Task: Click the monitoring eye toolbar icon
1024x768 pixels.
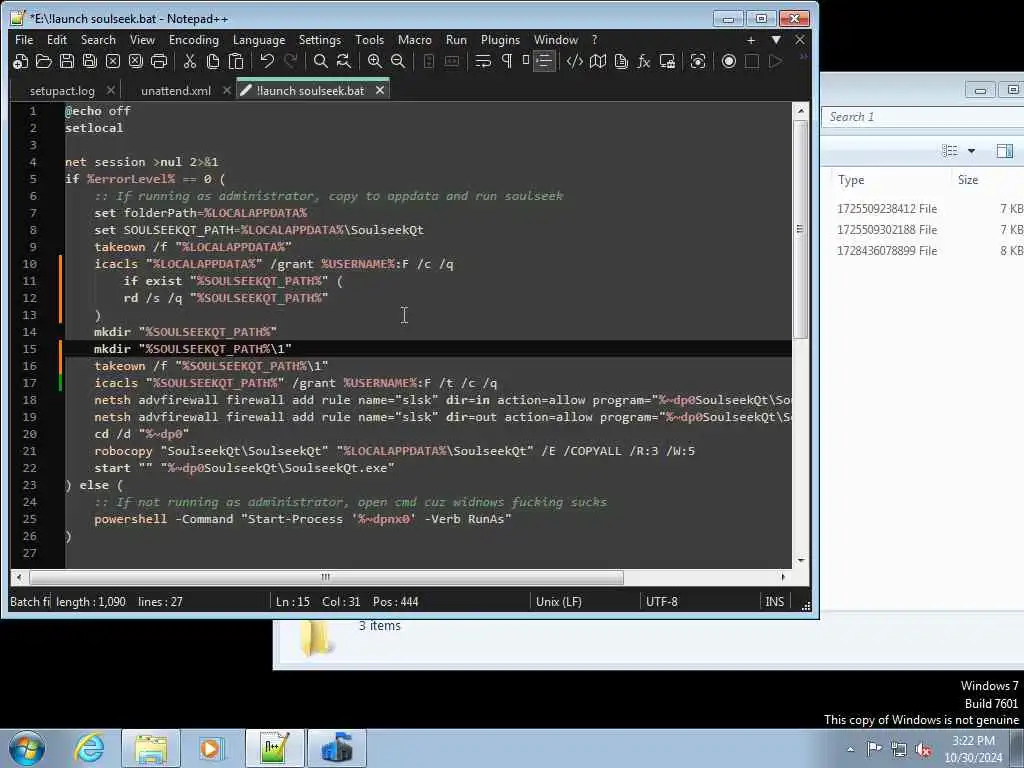Action: tap(697, 61)
